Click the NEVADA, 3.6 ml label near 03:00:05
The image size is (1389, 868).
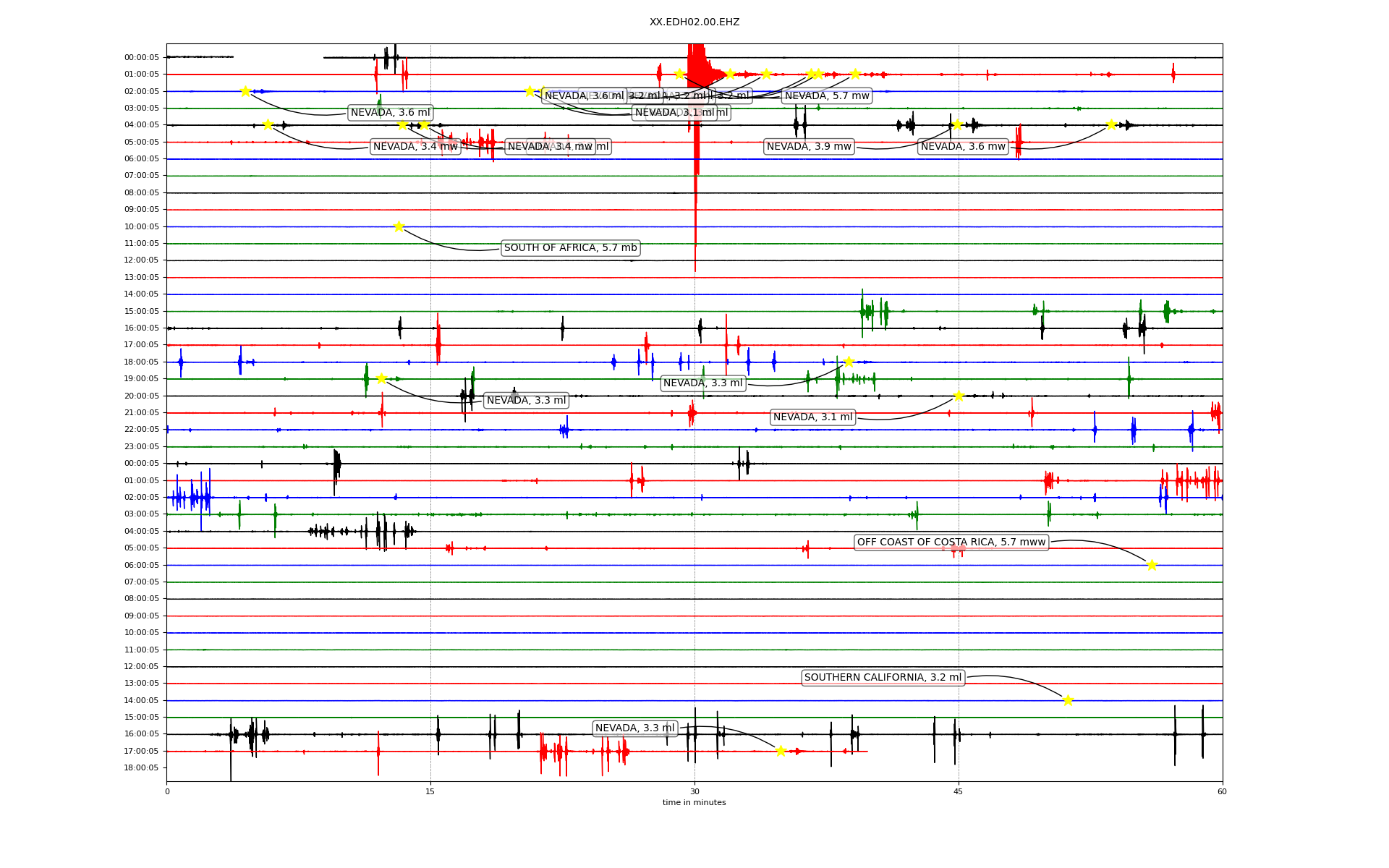[x=390, y=113]
